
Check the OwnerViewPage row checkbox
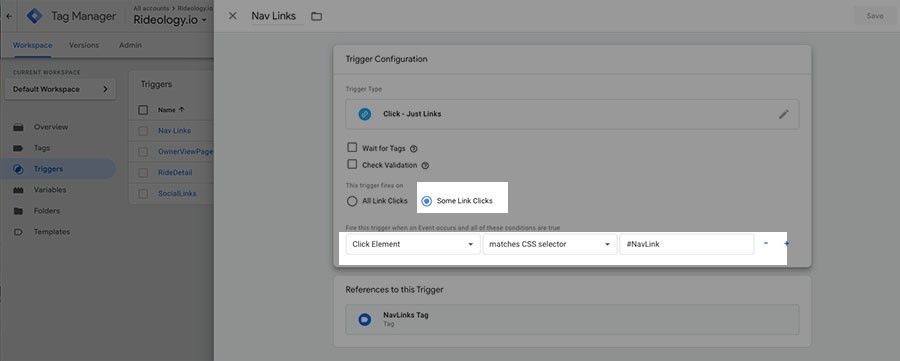tap(143, 152)
